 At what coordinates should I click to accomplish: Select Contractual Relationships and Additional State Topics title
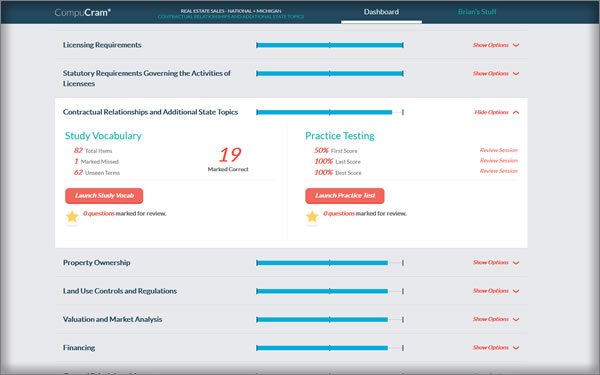(150, 112)
